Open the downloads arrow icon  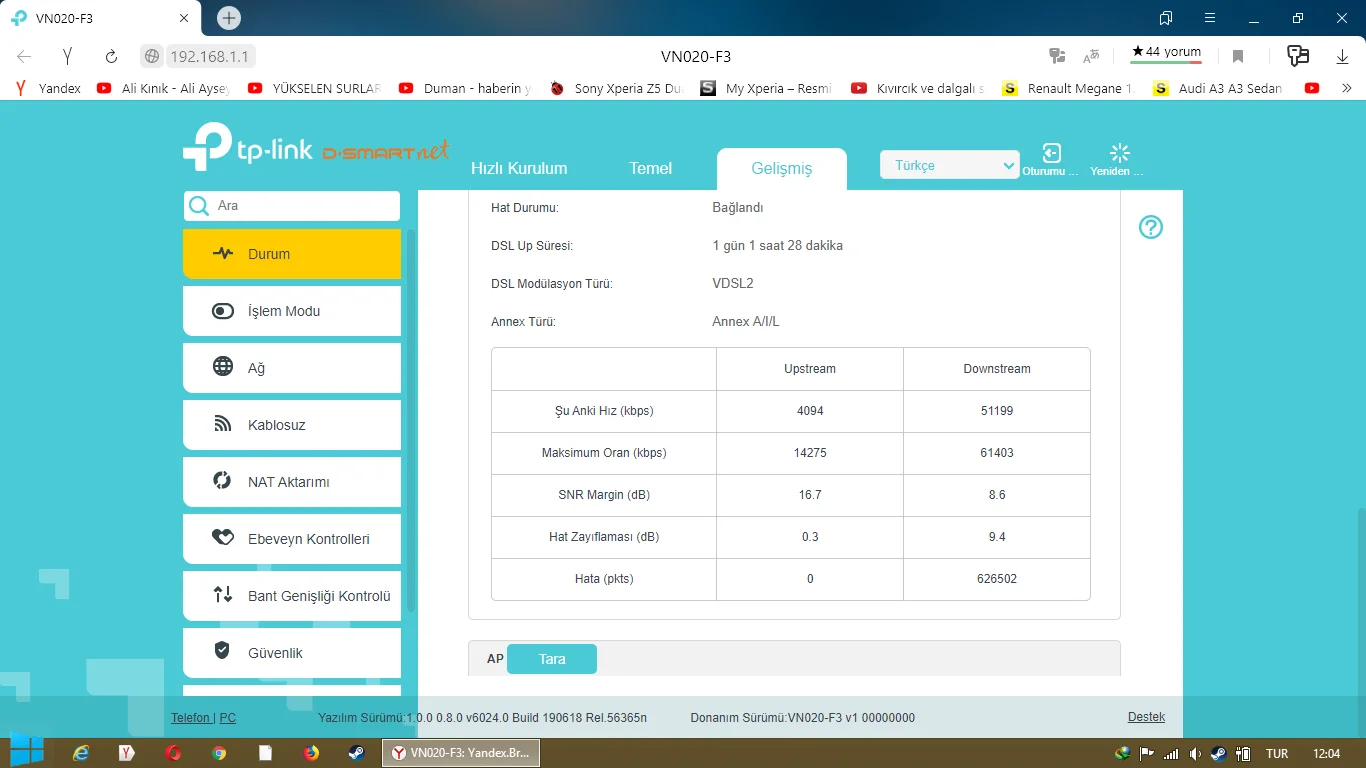(1343, 56)
